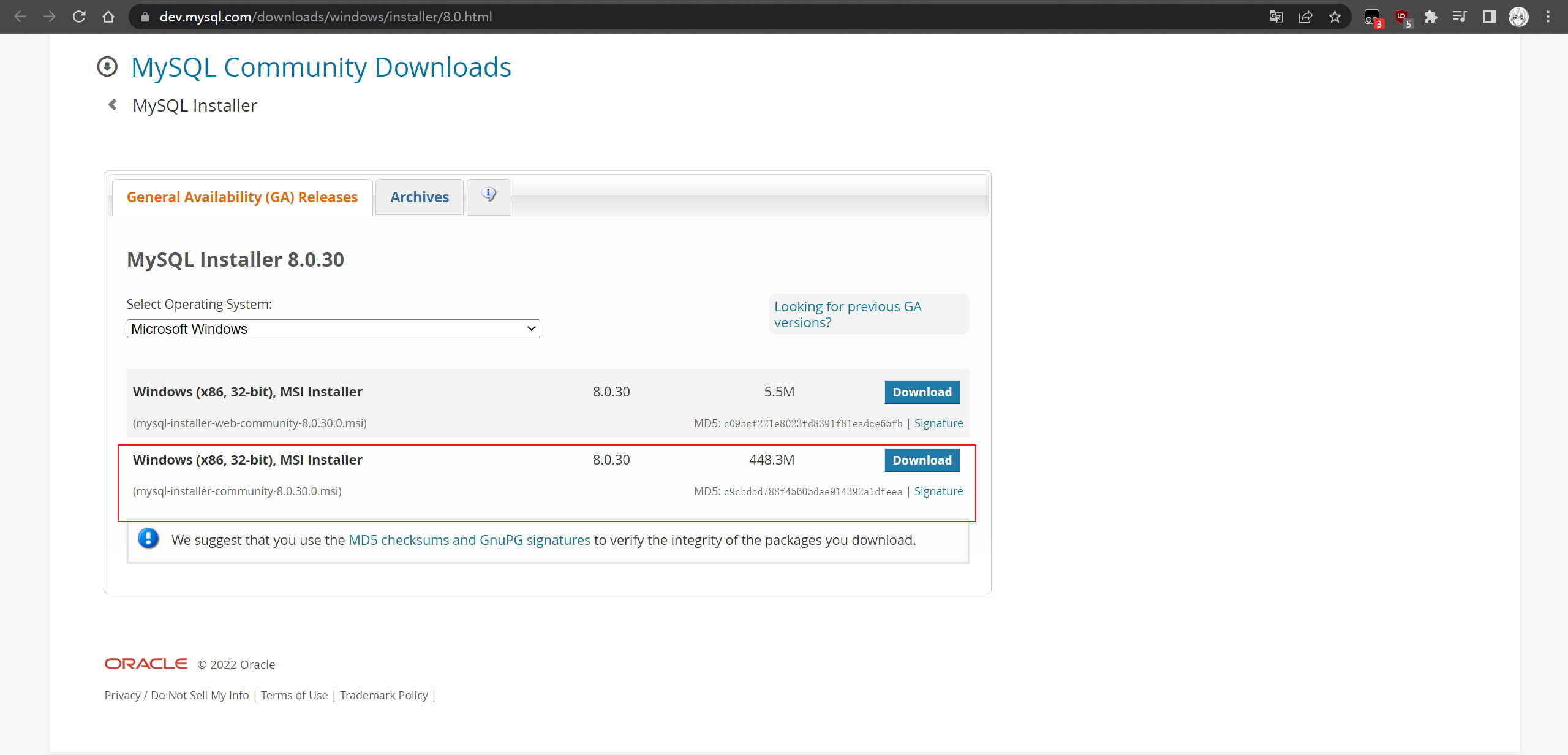The height and width of the screenshot is (755, 1568).
Task: Open the Extensions puzzle piece menu
Action: click(1431, 17)
